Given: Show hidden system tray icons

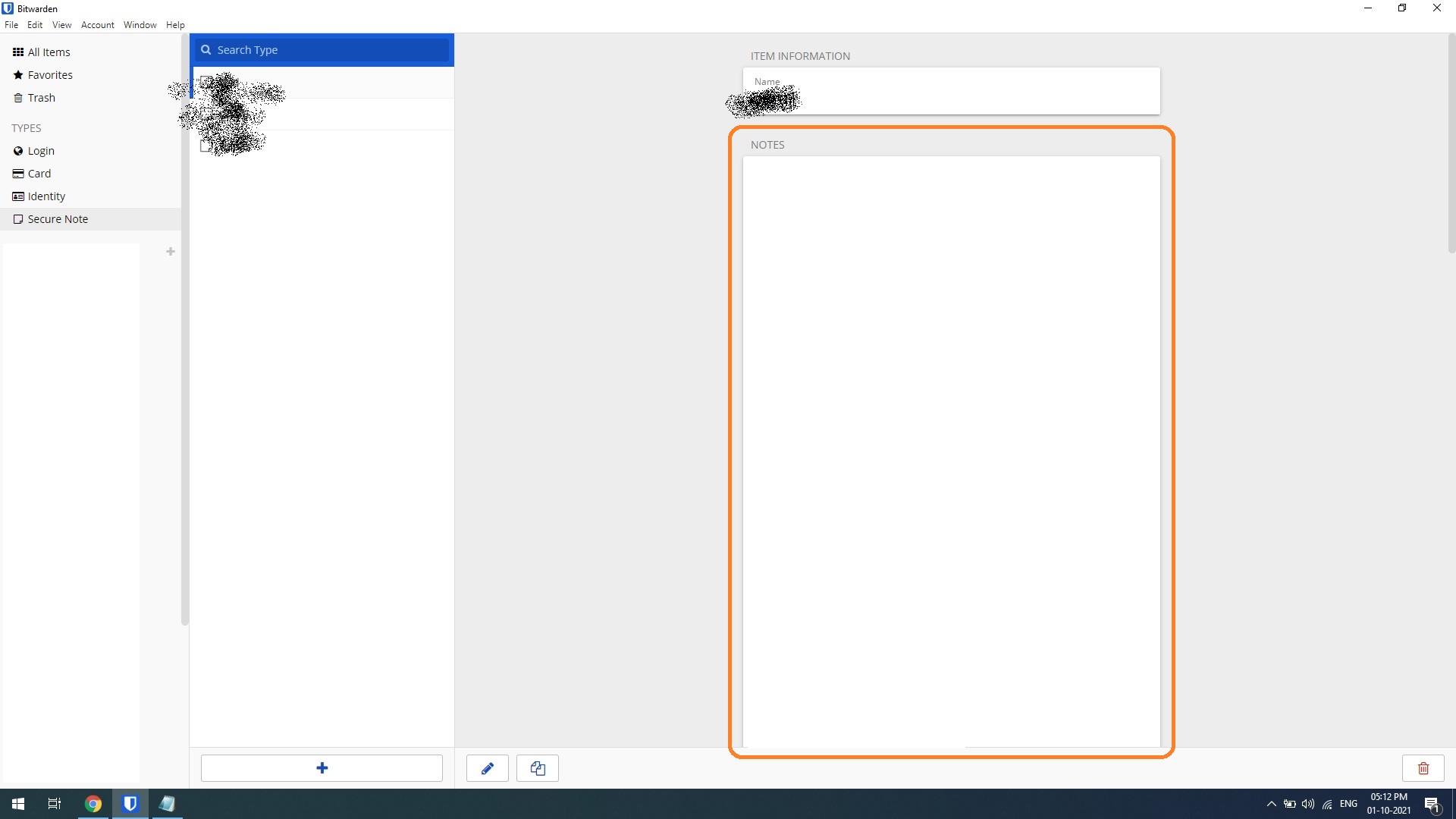Looking at the screenshot, I should tap(1272, 804).
